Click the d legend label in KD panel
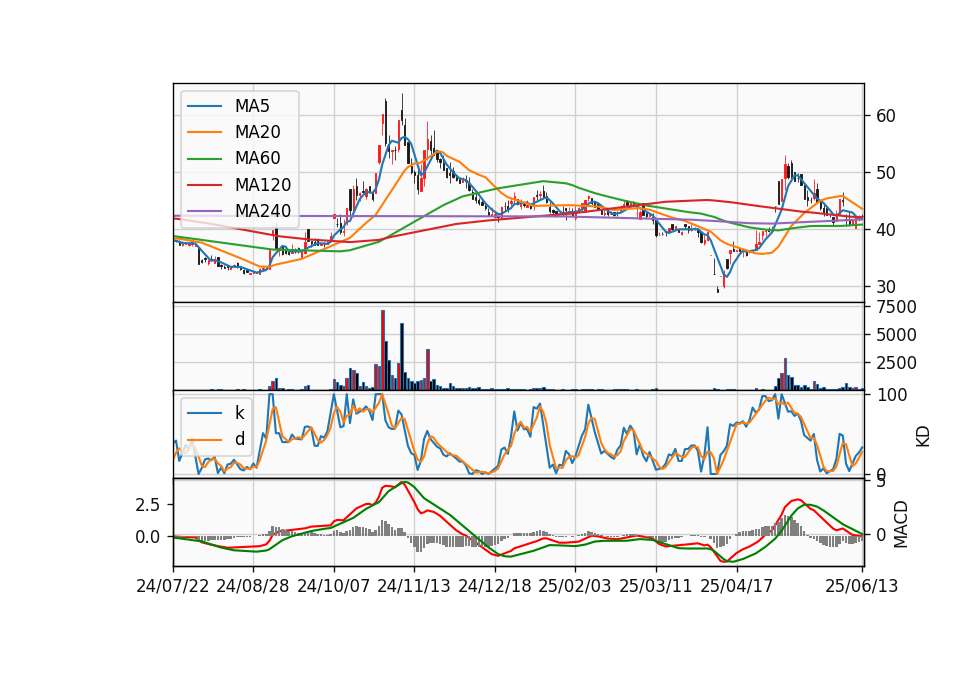 239,439
